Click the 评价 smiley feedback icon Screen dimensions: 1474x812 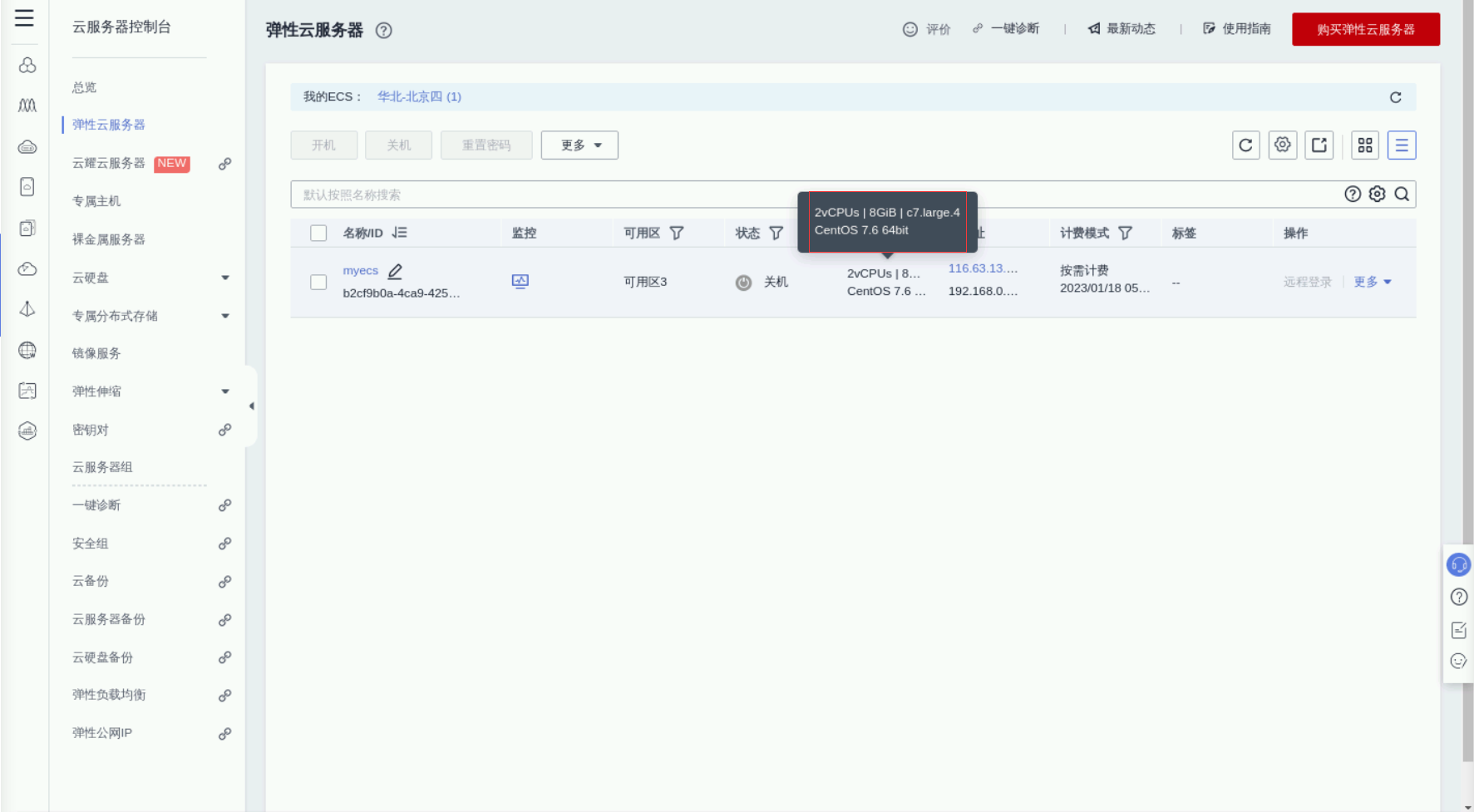pyautogui.click(x=910, y=29)
